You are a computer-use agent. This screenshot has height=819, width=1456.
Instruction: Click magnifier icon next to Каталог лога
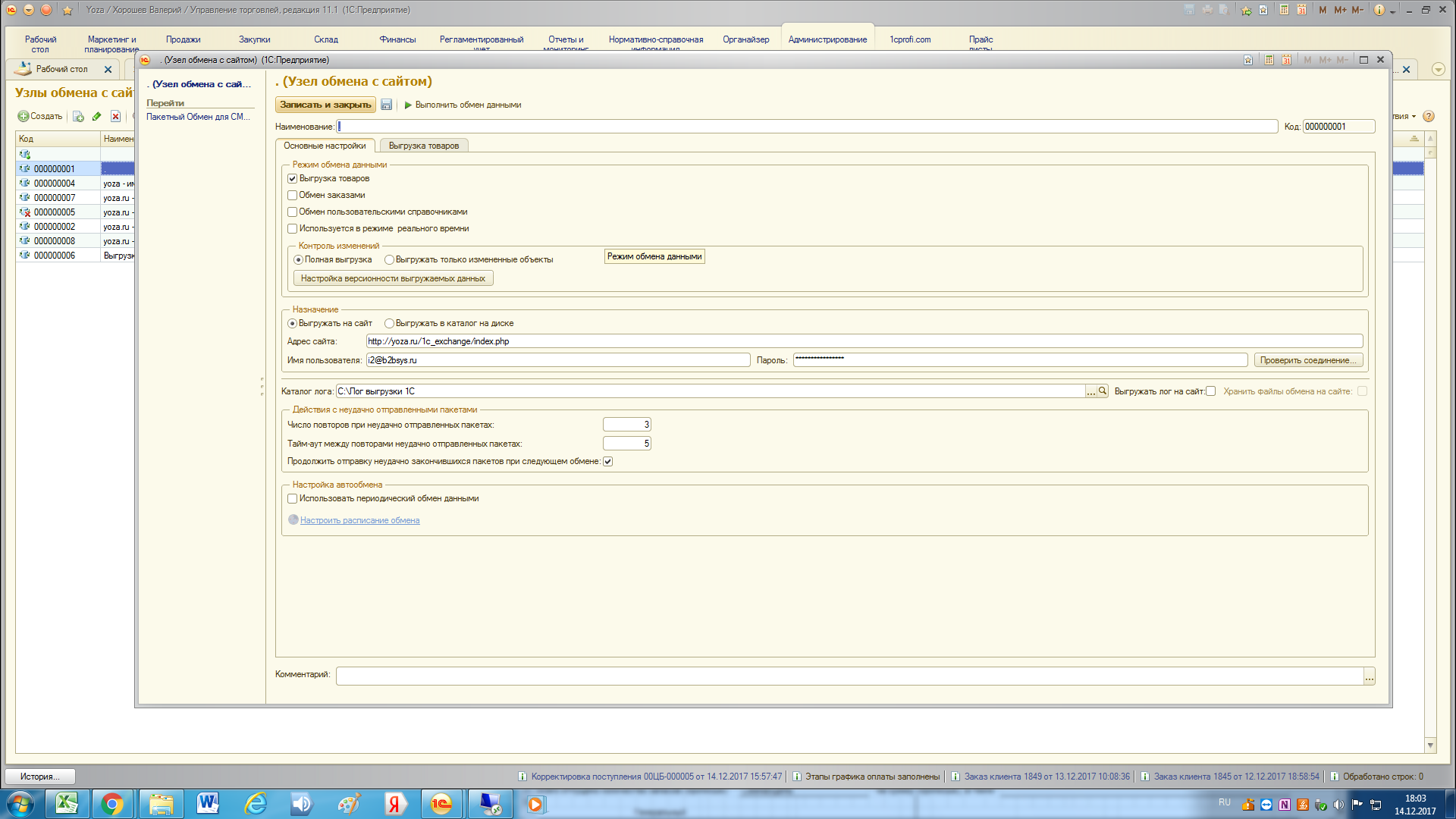tap(1103, 391)
